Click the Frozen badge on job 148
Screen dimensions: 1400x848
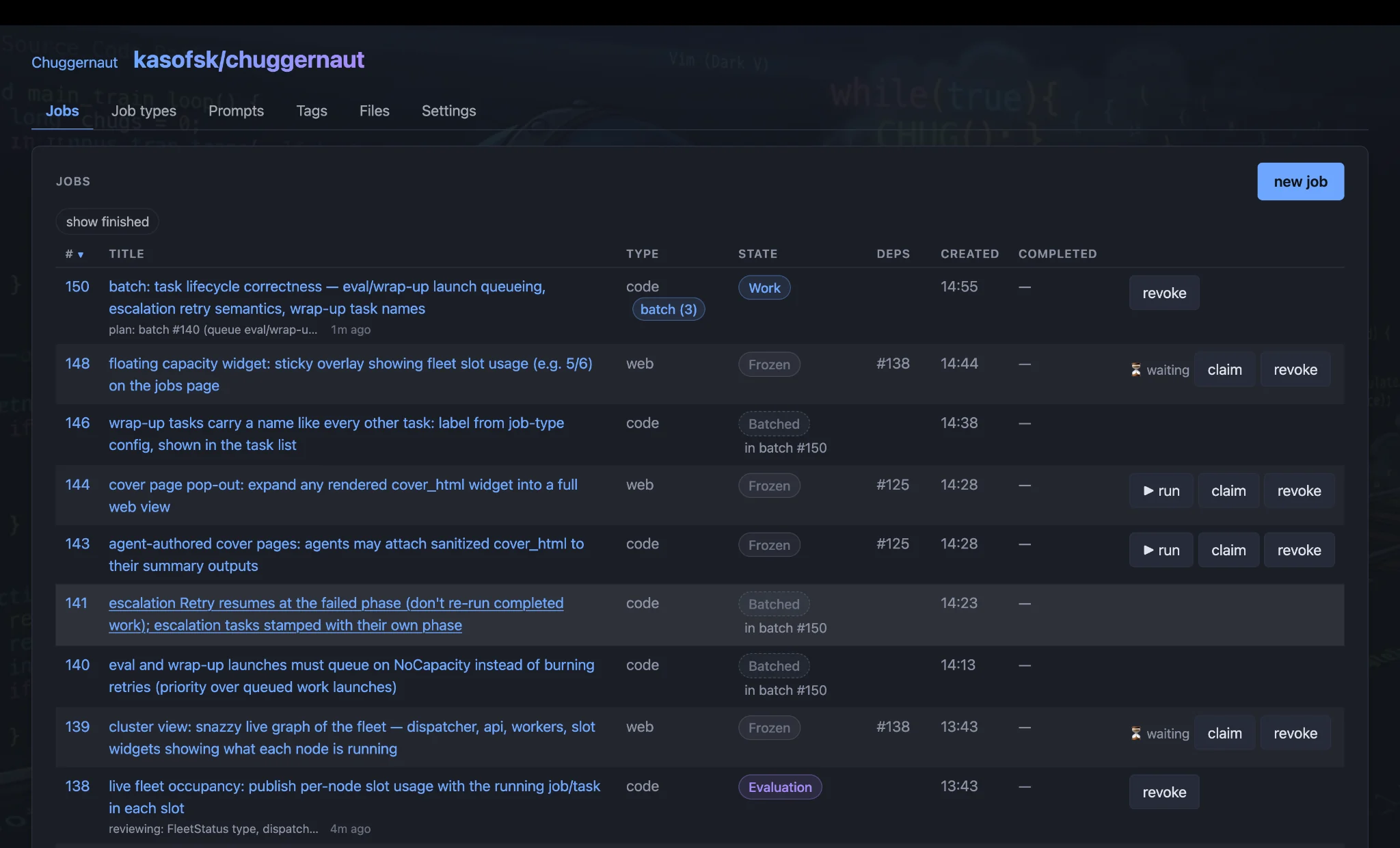(769, 365)
